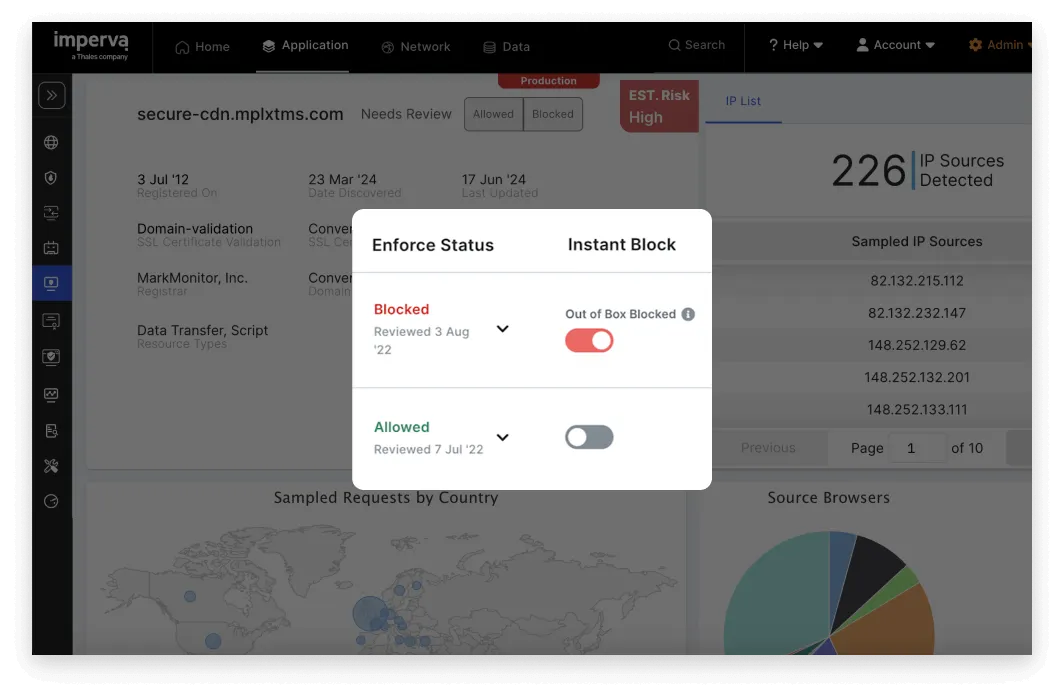Screen dimensions: 1064x698
Task: Click the Imperva logo
Action: tap(91, 45)
